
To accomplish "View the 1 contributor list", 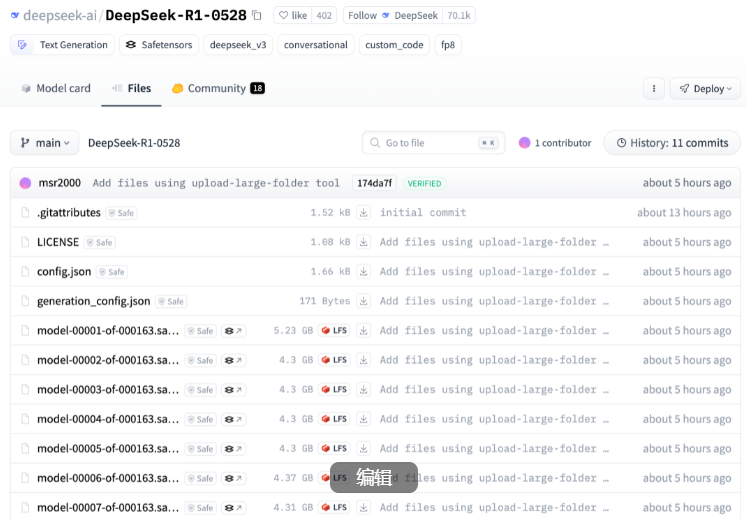I will [555, 143].
